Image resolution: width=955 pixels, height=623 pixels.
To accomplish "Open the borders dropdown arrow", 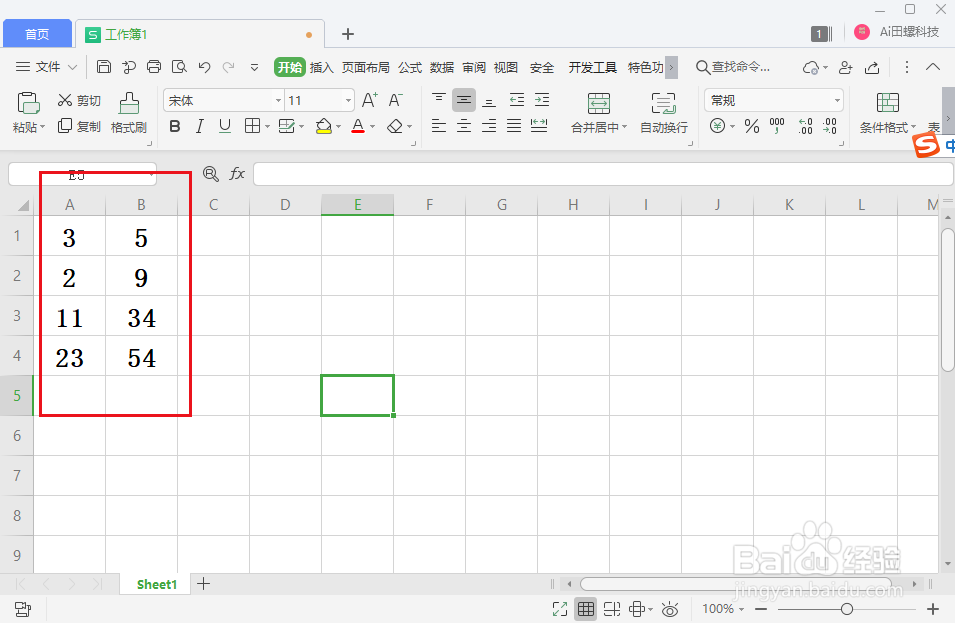I will point(267,127).
